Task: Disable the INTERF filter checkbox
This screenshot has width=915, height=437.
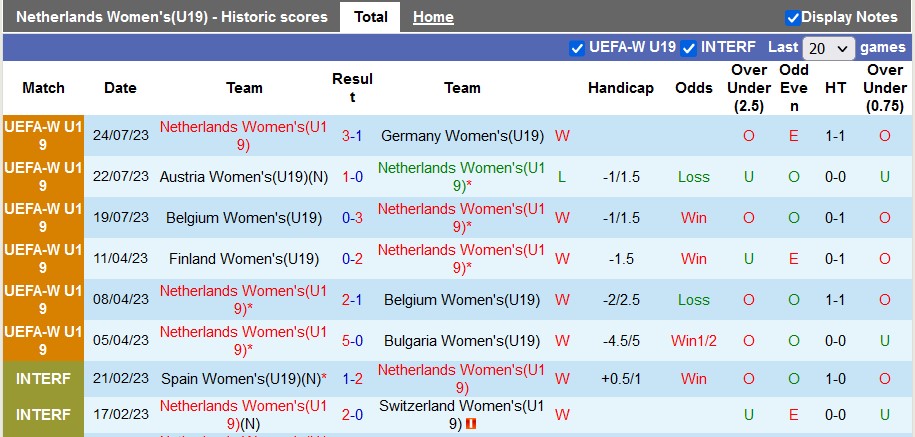Action: tap(689, 48)
